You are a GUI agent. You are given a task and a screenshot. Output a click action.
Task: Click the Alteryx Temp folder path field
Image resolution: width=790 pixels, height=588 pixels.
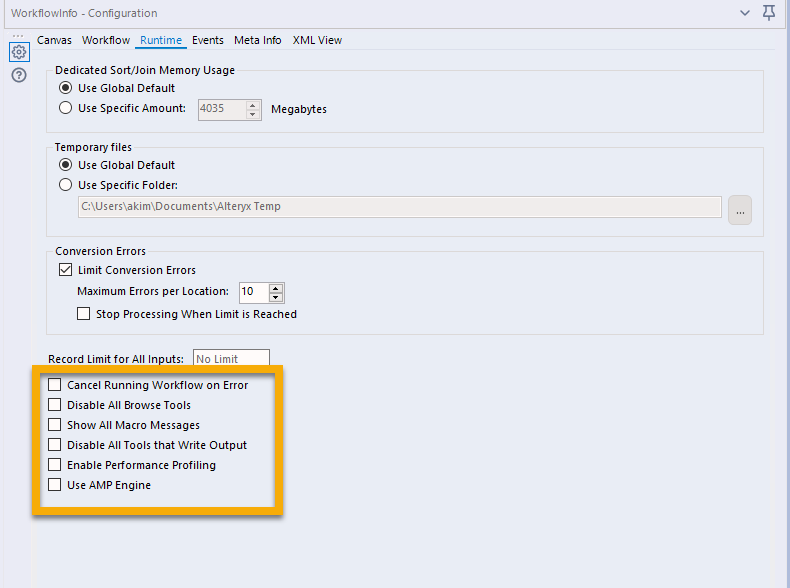[400, 207]
